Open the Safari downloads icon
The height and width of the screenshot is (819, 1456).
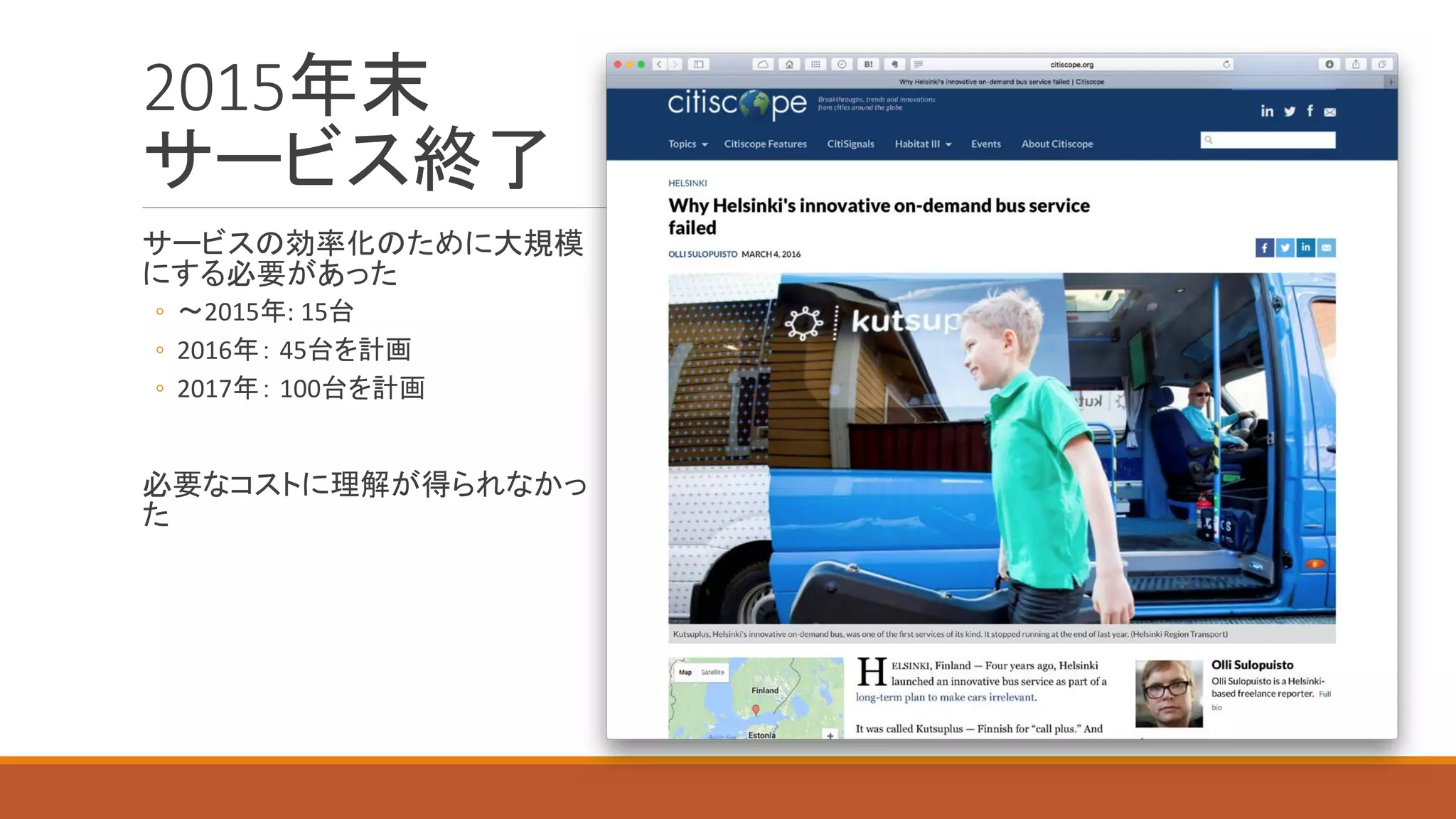pyautogui.click(x=1329, y=64)
